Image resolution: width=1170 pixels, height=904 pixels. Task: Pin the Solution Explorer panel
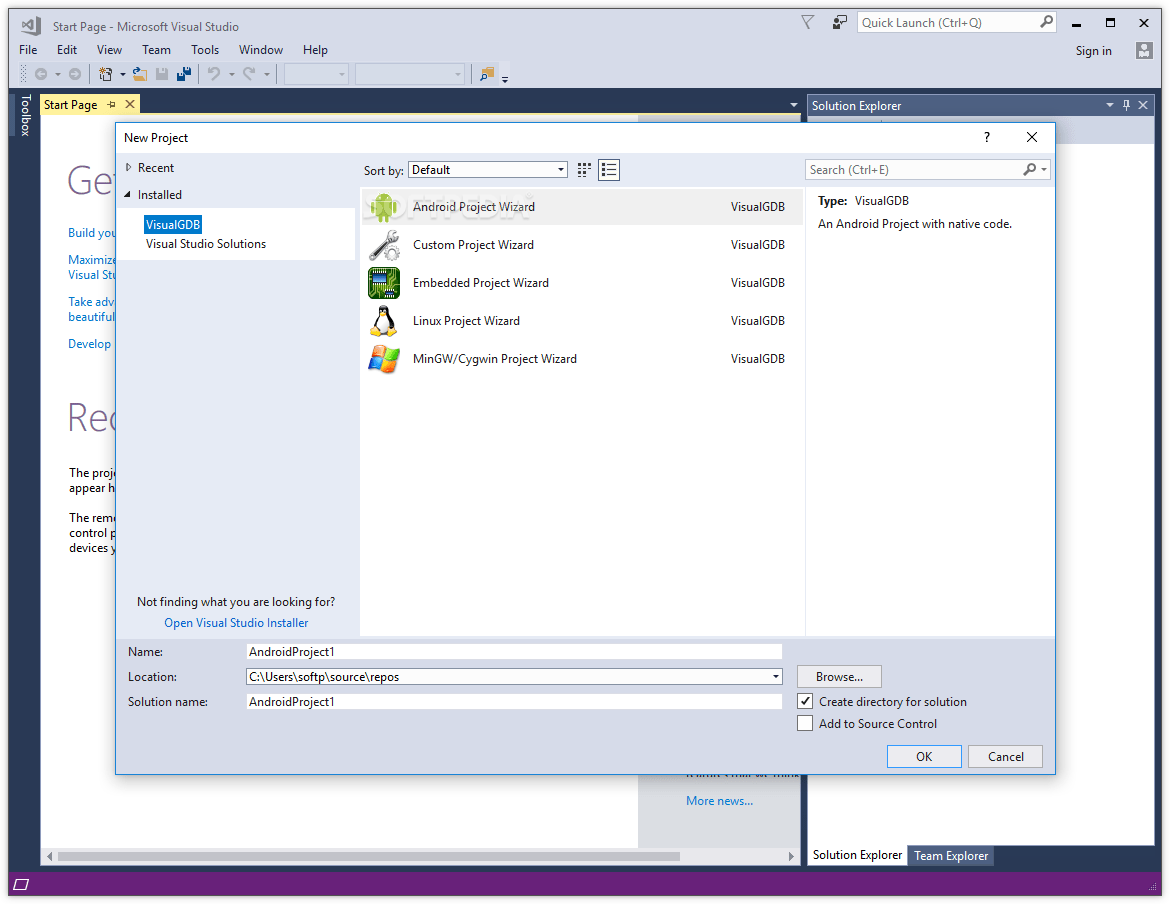click(x=1127, y=105)
